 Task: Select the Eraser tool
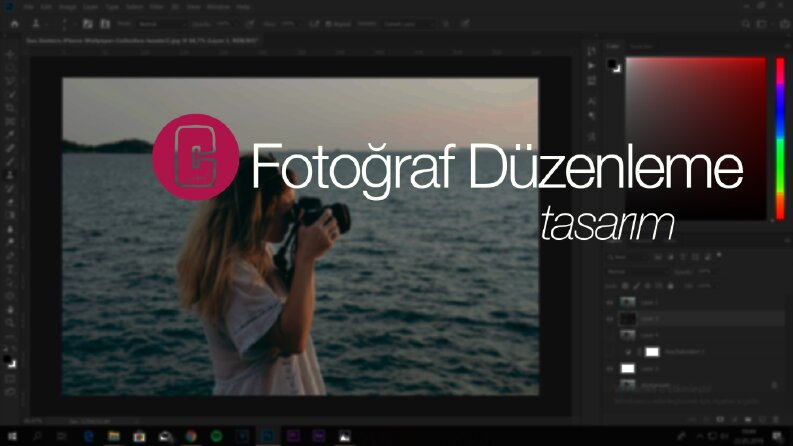click(x=10, y=202)
